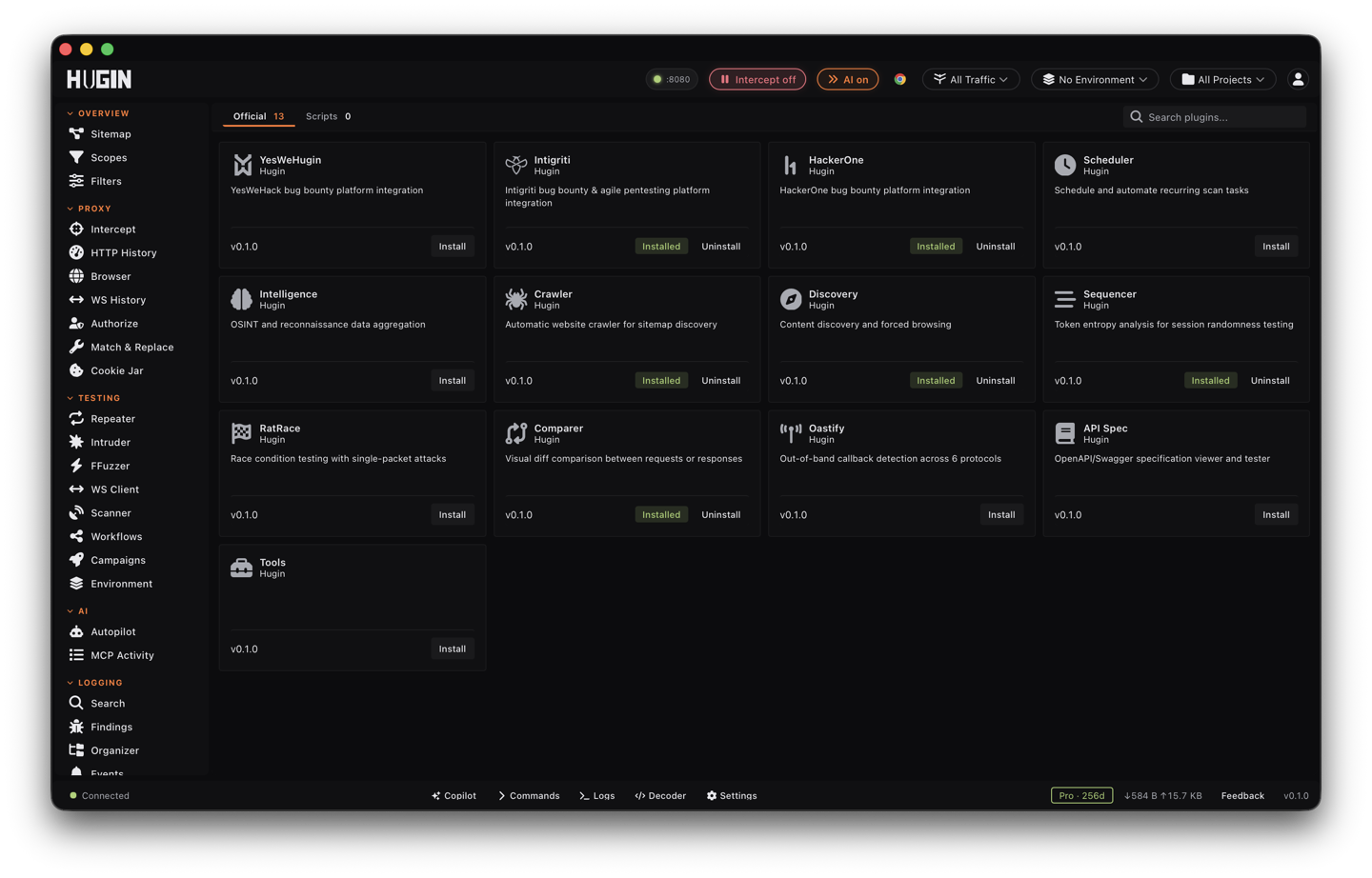1372x878 pixels.
Task: Switch to the Official plugins tab
Action: (258, 116)
